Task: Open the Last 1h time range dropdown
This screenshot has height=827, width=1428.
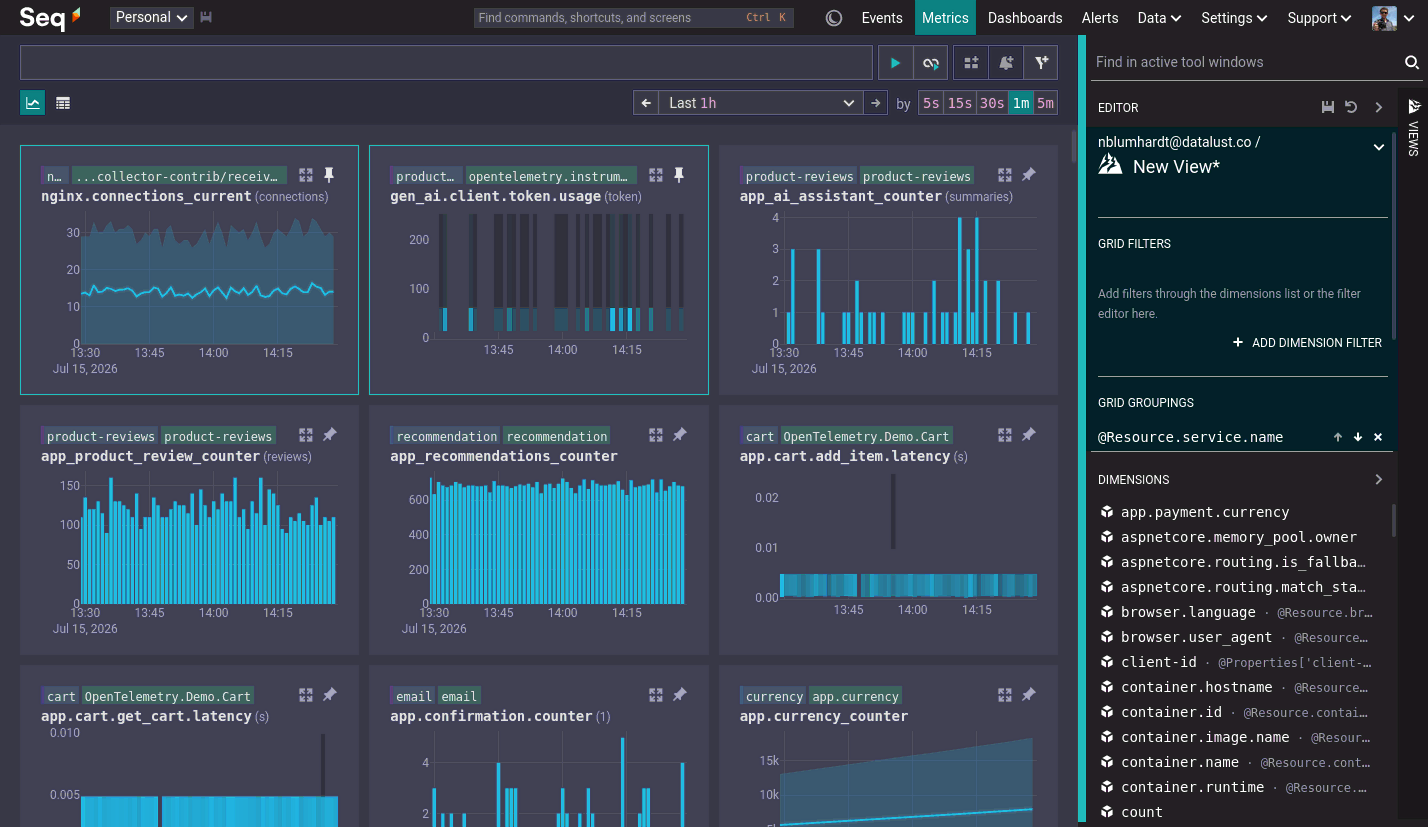Action: (x=761, y=103)
